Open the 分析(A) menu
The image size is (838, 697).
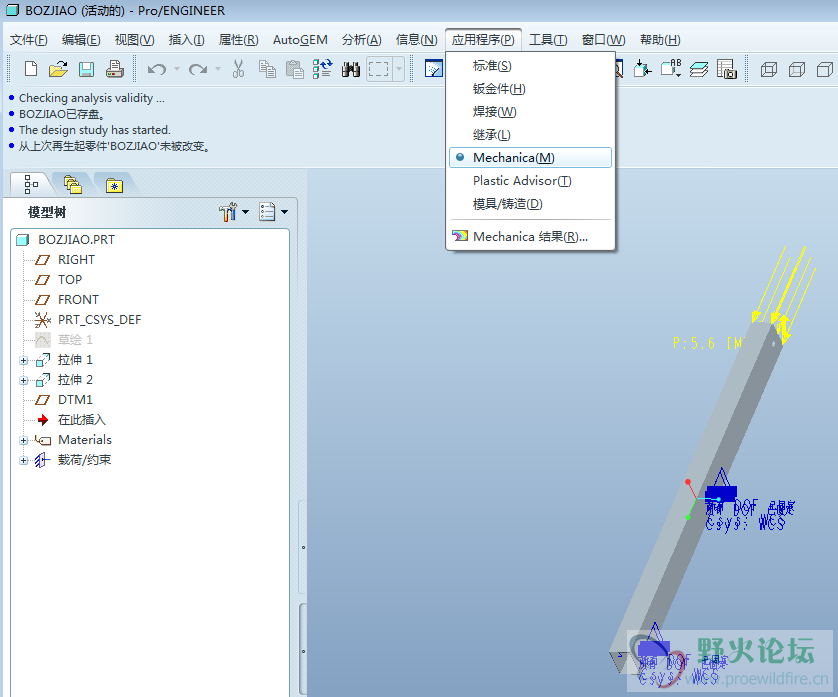[x=362, y=40]
